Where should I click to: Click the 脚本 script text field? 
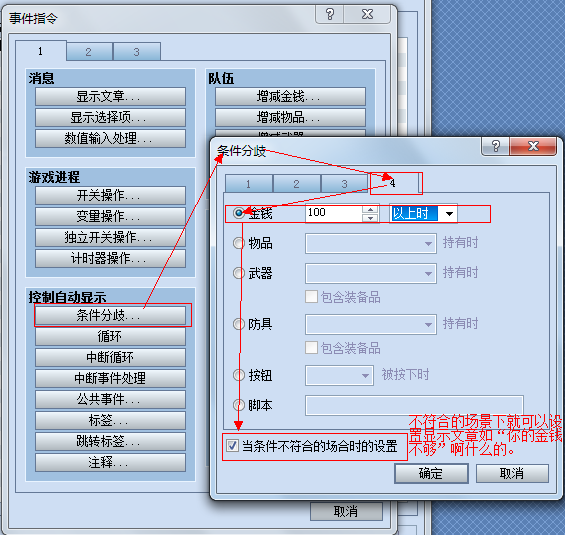(414, 405)
